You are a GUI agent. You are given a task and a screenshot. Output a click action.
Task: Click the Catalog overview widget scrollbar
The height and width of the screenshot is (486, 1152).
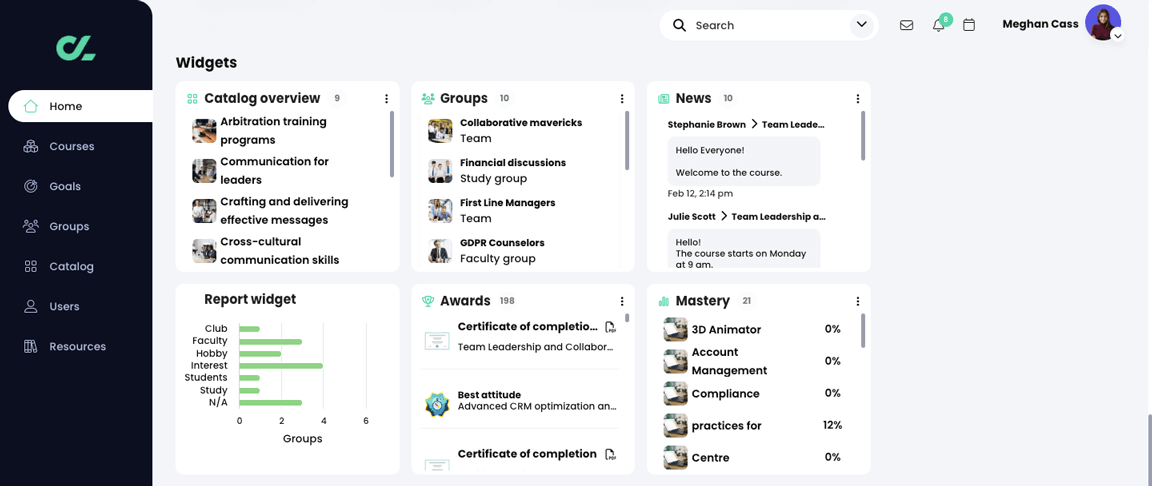392,144
